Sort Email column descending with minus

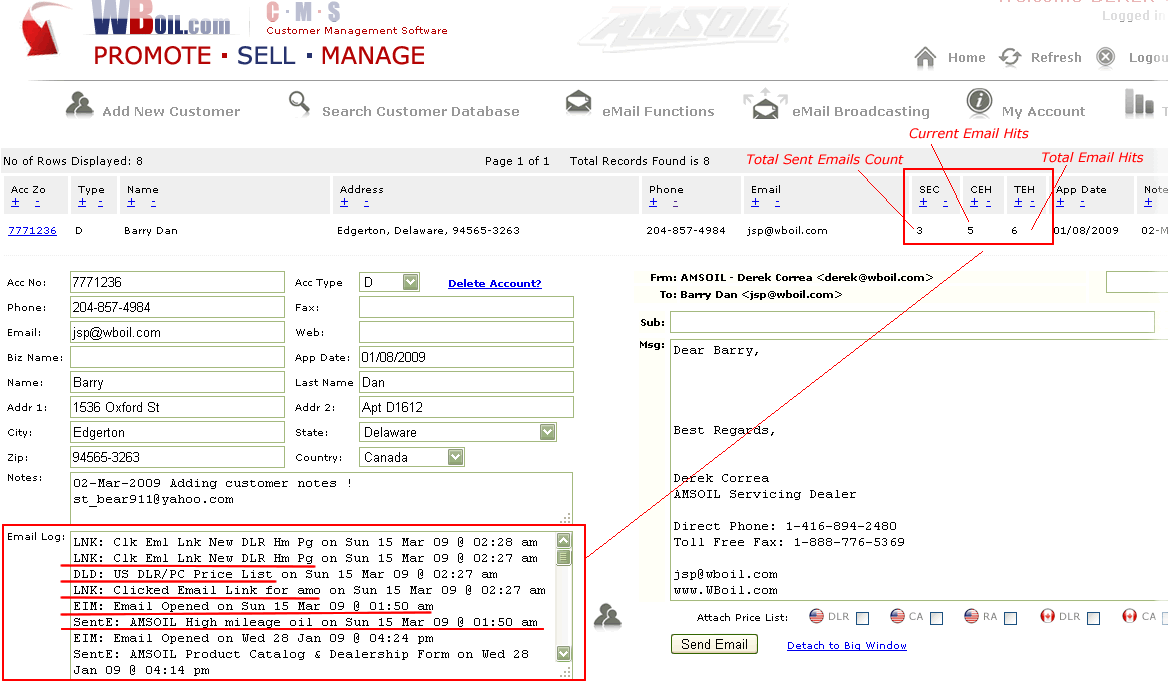pyautogui.click(x=777, y=203)
